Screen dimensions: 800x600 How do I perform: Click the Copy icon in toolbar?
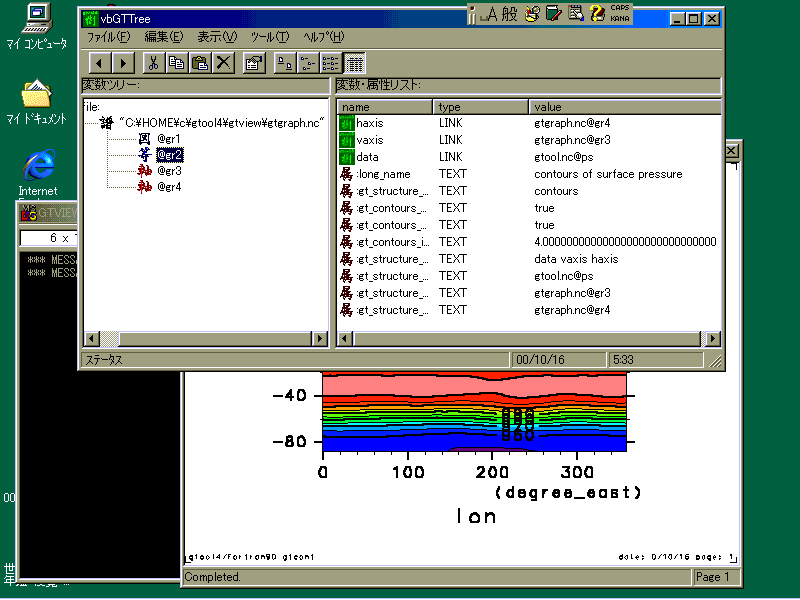(x=176, y=63)
